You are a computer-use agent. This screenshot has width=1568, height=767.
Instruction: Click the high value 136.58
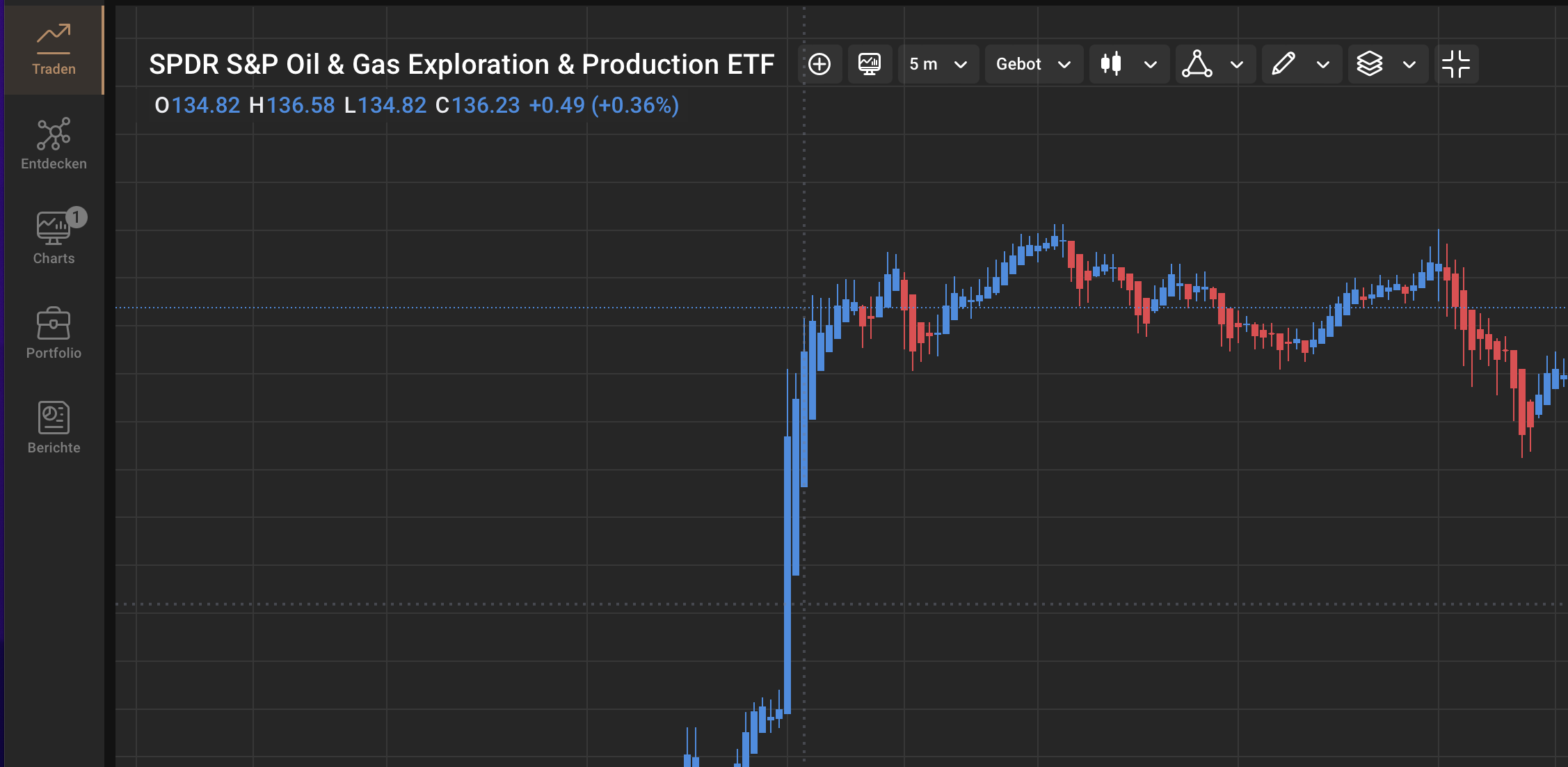pyautogui.click(x=301, y=105)
